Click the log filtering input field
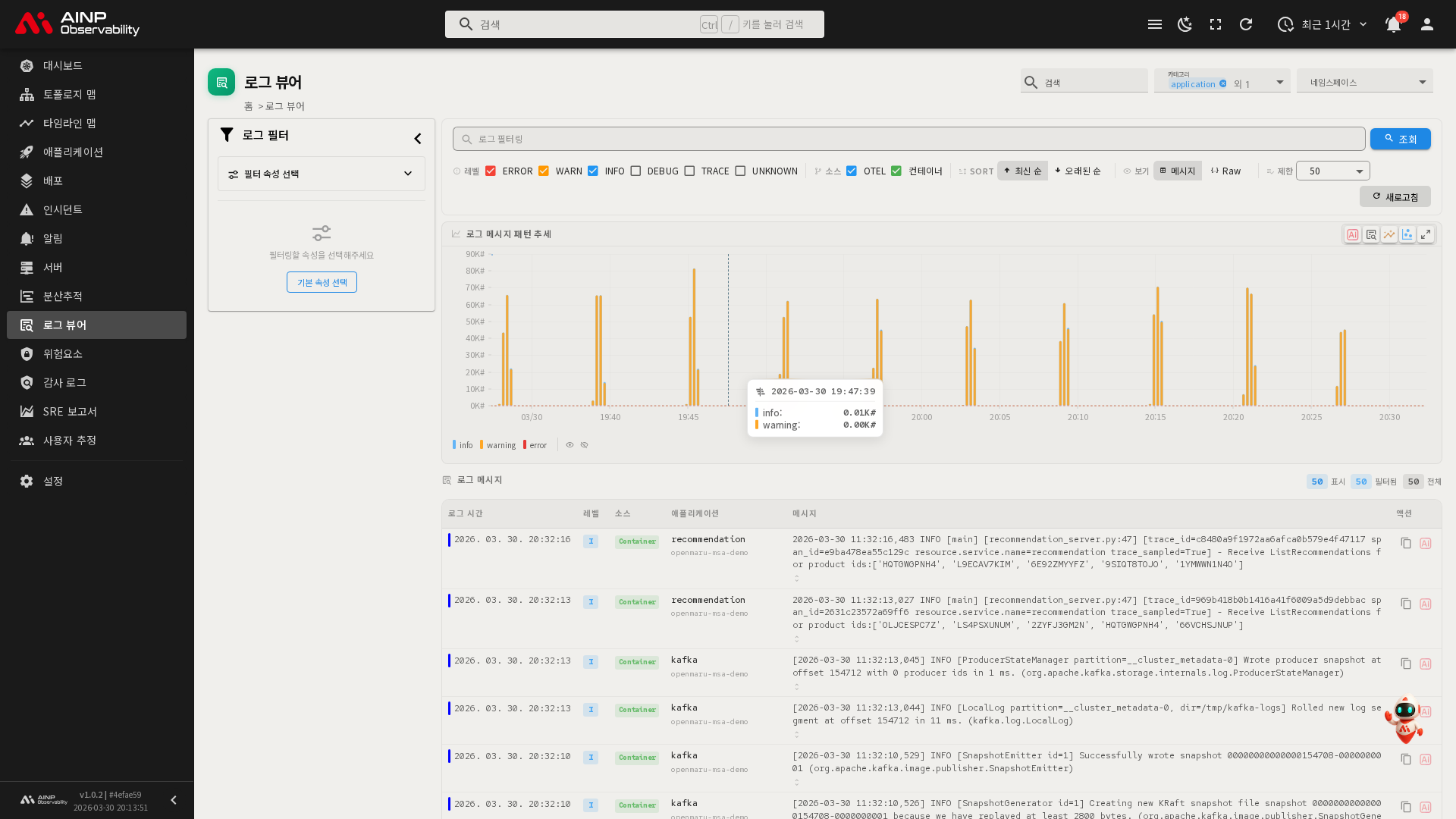 pyautogui.click(x=908, y=140)
